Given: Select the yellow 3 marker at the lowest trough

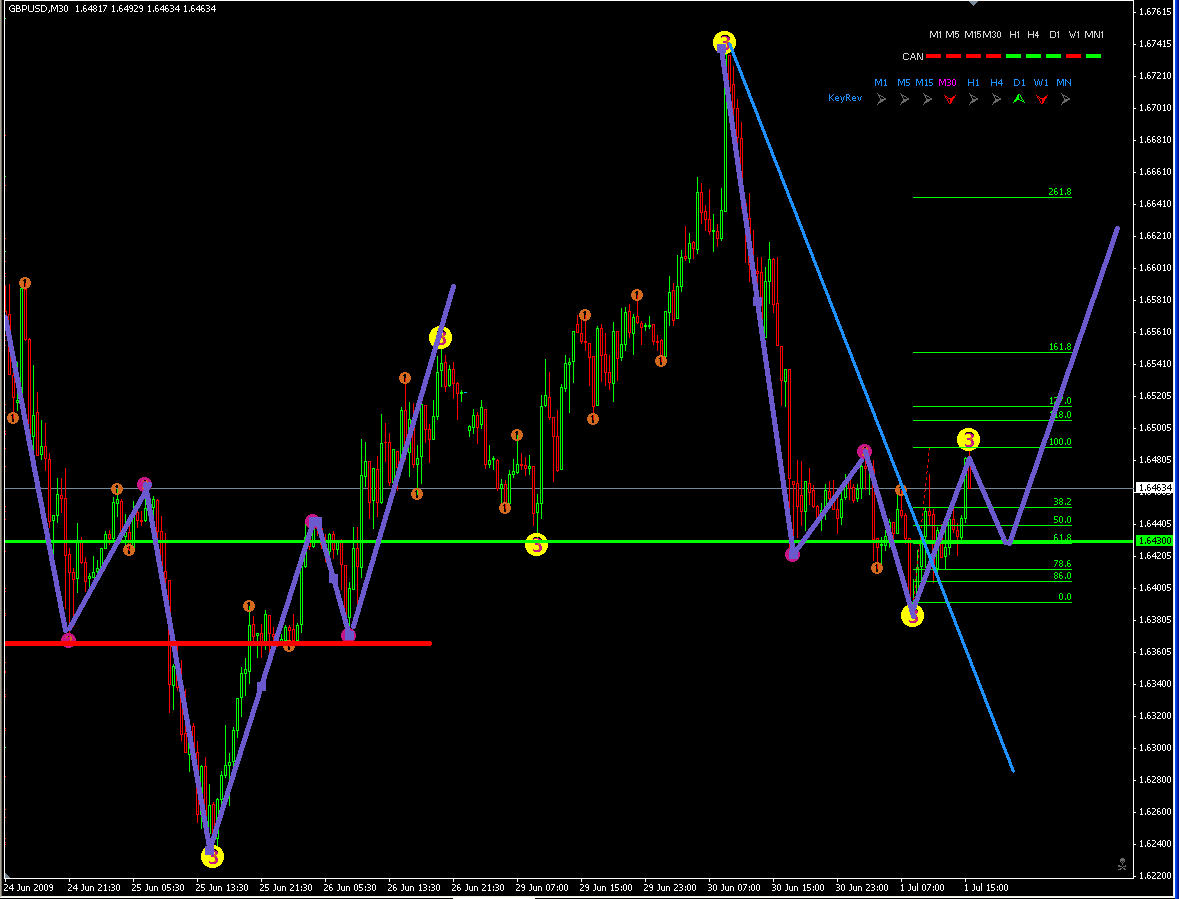Looking at the screenshot, I should pyautogui.click(x=213, y=855).
